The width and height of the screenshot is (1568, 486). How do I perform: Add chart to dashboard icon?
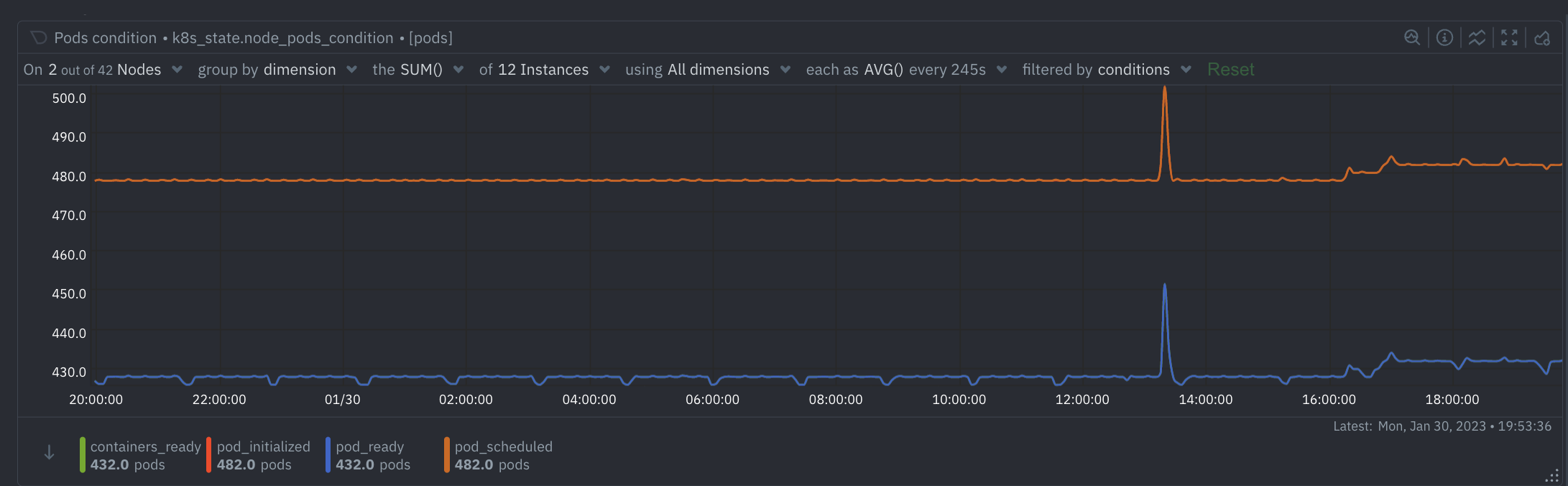(1542, 37)
